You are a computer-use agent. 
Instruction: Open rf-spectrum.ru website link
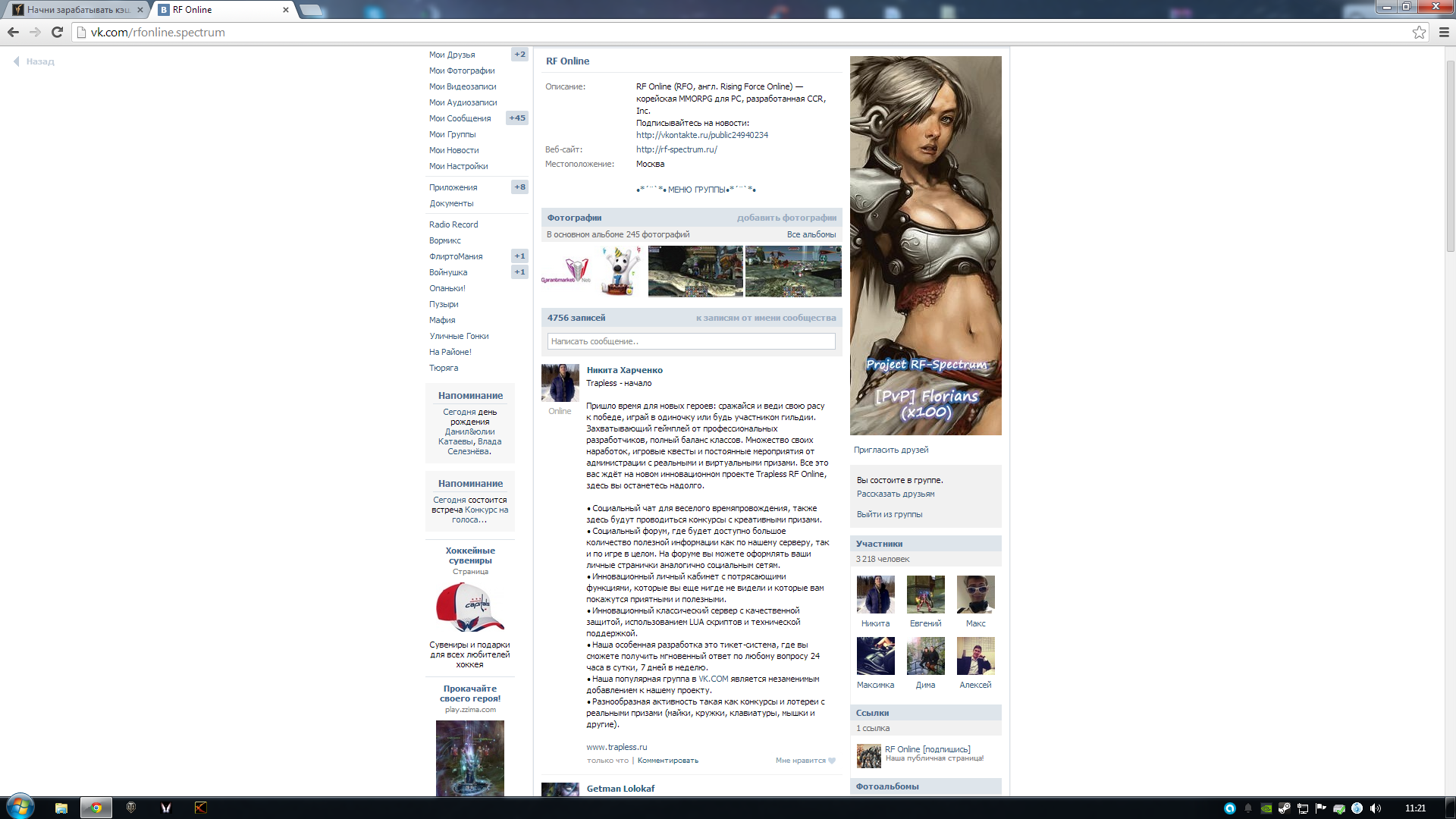tap(676, 149)
